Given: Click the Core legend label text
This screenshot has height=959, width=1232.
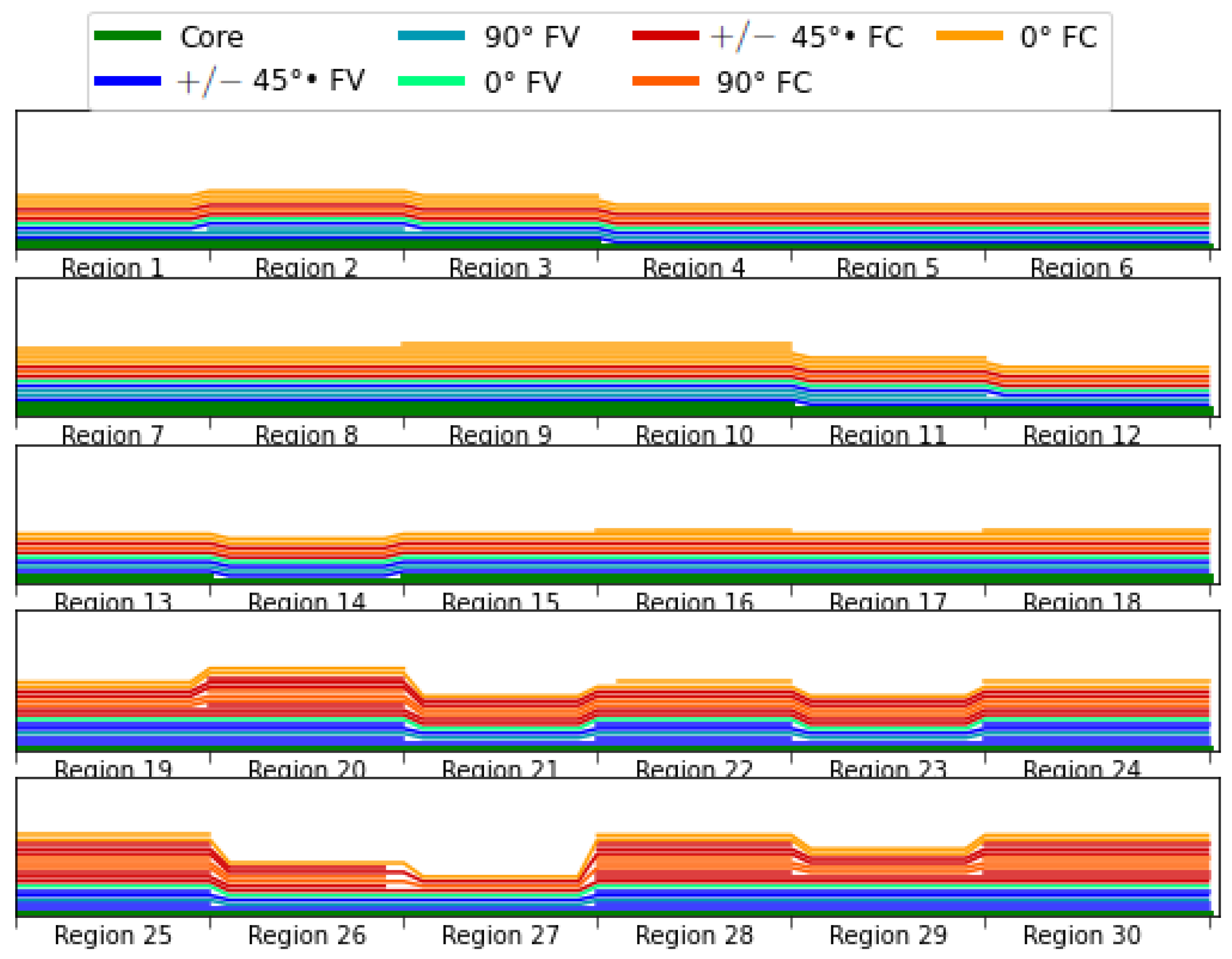Looking at the screenshot, I should point(212,37).
